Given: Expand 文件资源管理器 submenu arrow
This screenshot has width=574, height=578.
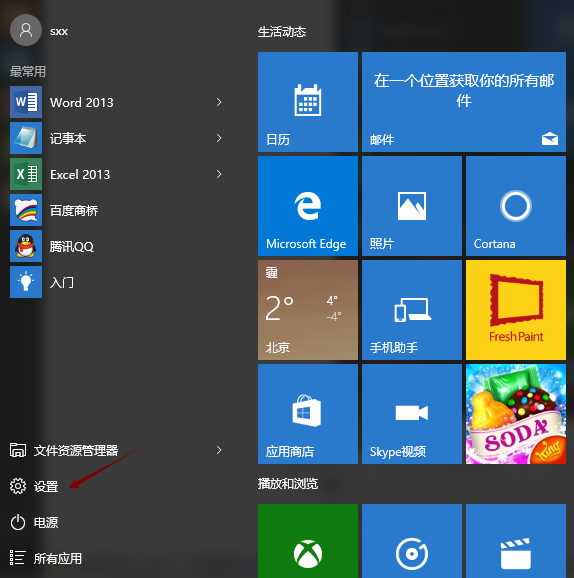Looking at the screenshot, I should coord(219,450).
